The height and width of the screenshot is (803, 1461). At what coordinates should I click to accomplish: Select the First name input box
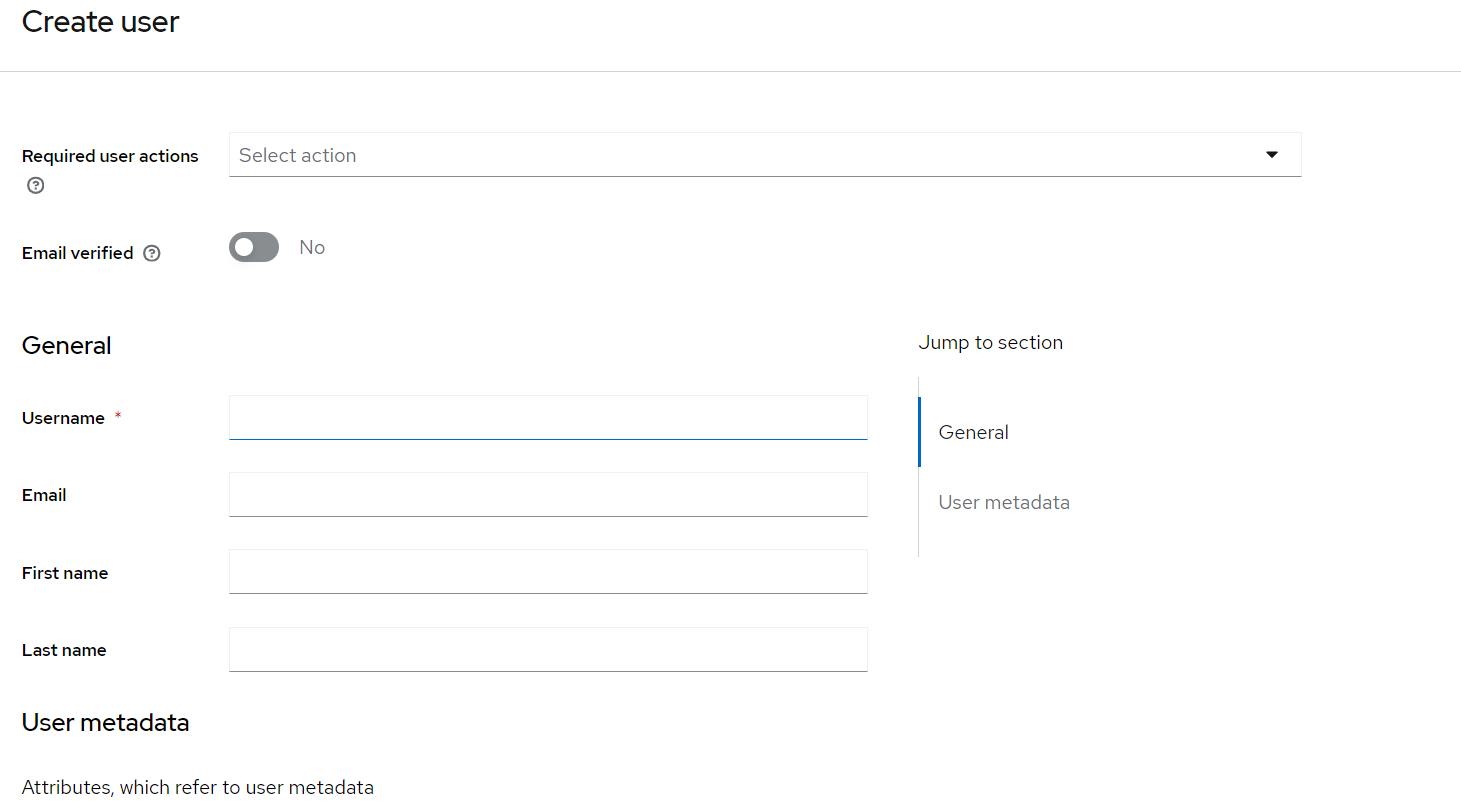point(548,571)
